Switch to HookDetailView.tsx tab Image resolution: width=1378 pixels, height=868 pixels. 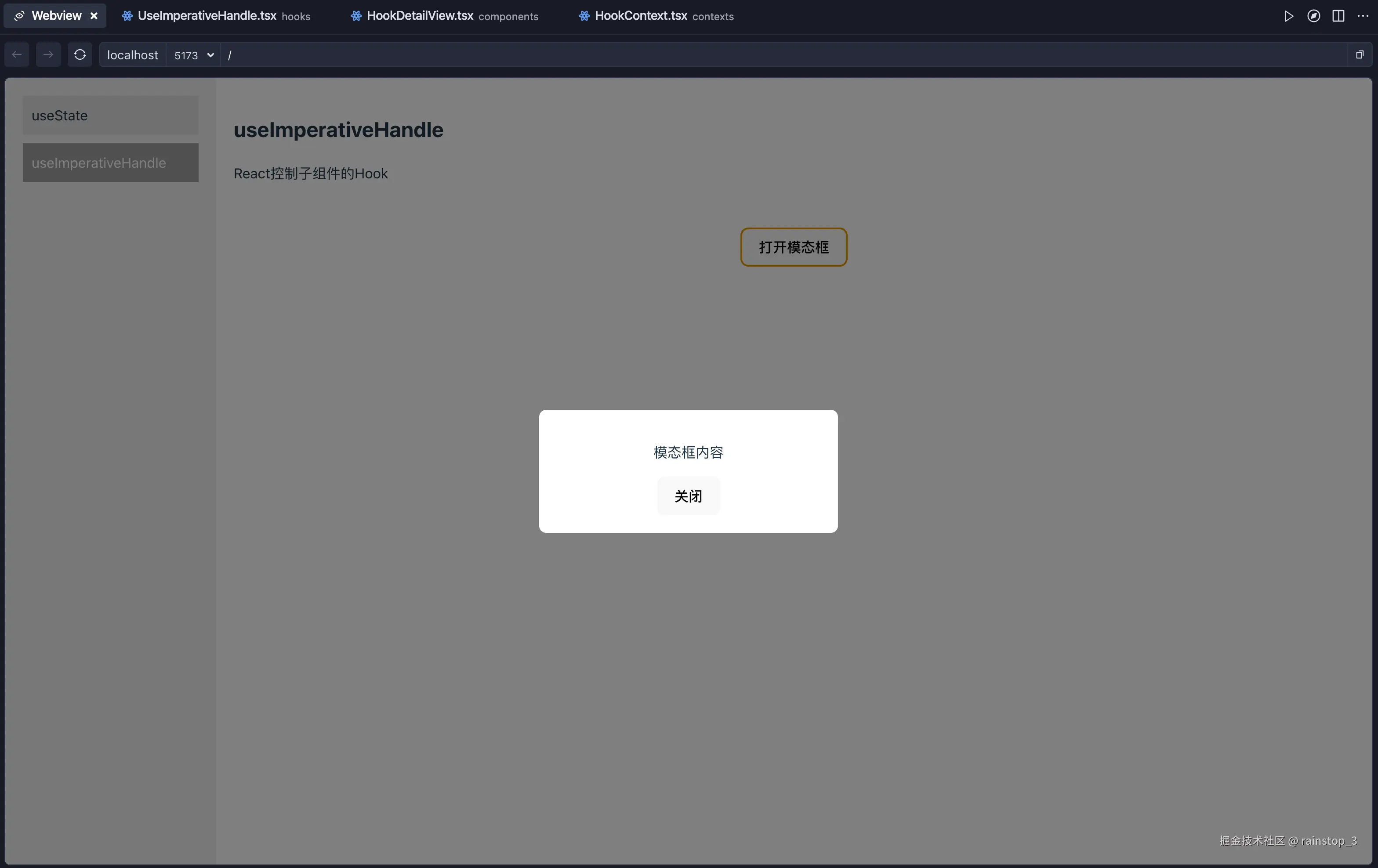pos(444,16)
